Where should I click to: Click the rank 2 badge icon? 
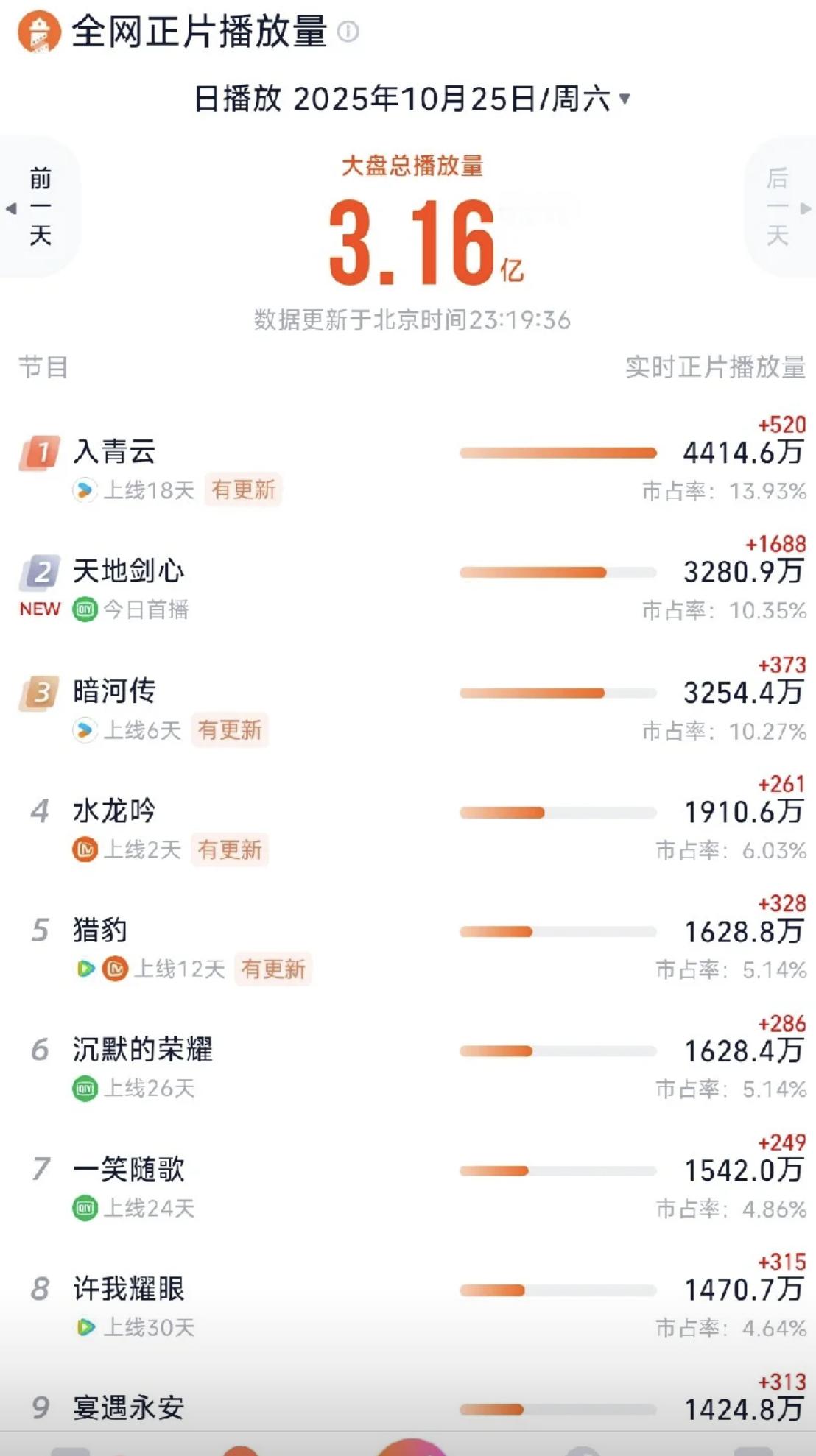click(x=40, y=572)
